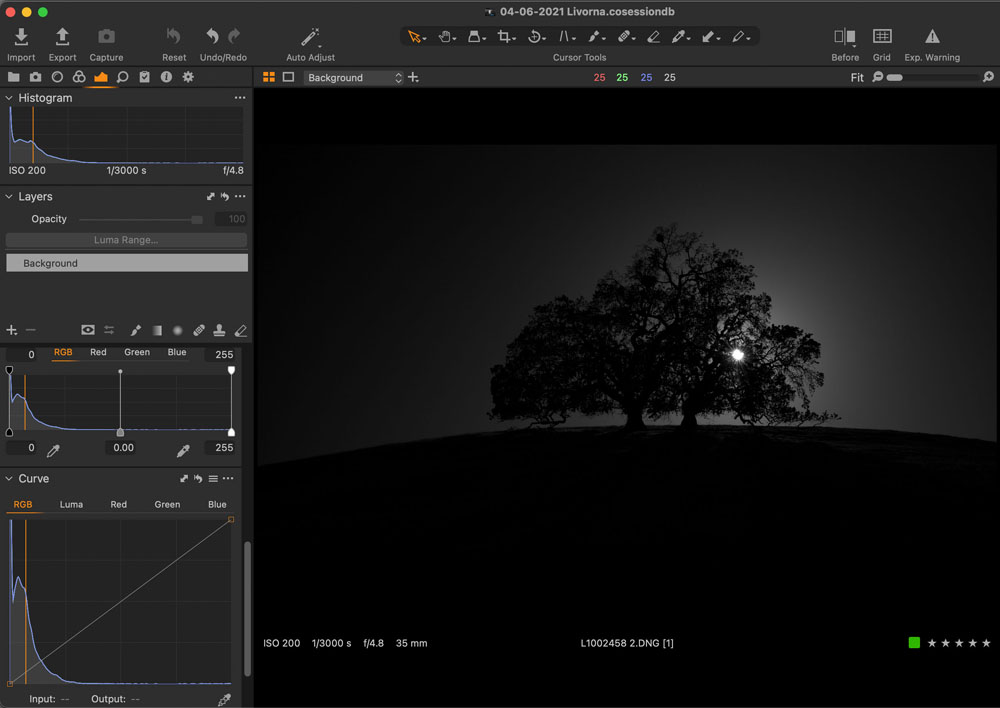The image size is (1000, 708).
Task: Open the Adjustments clipboard tool tab
Action: (x=145, y=77)
